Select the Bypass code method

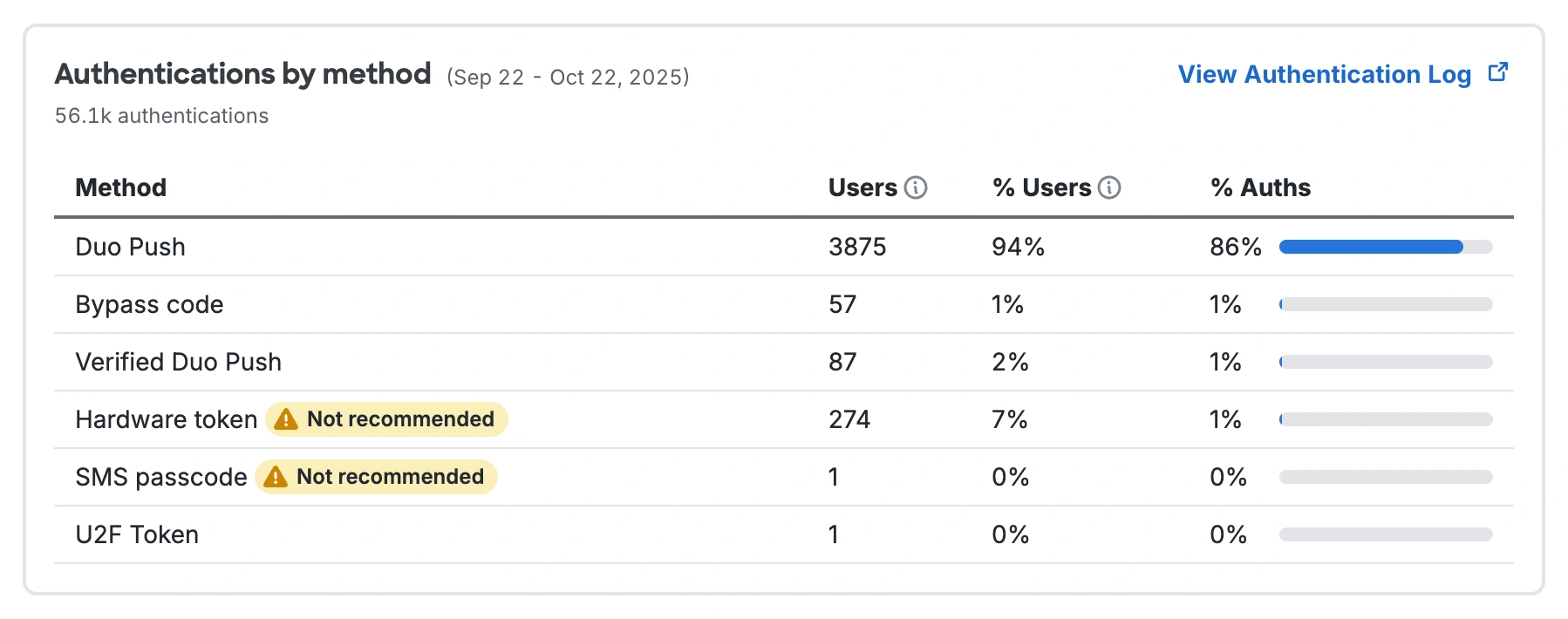coord(149,304)
